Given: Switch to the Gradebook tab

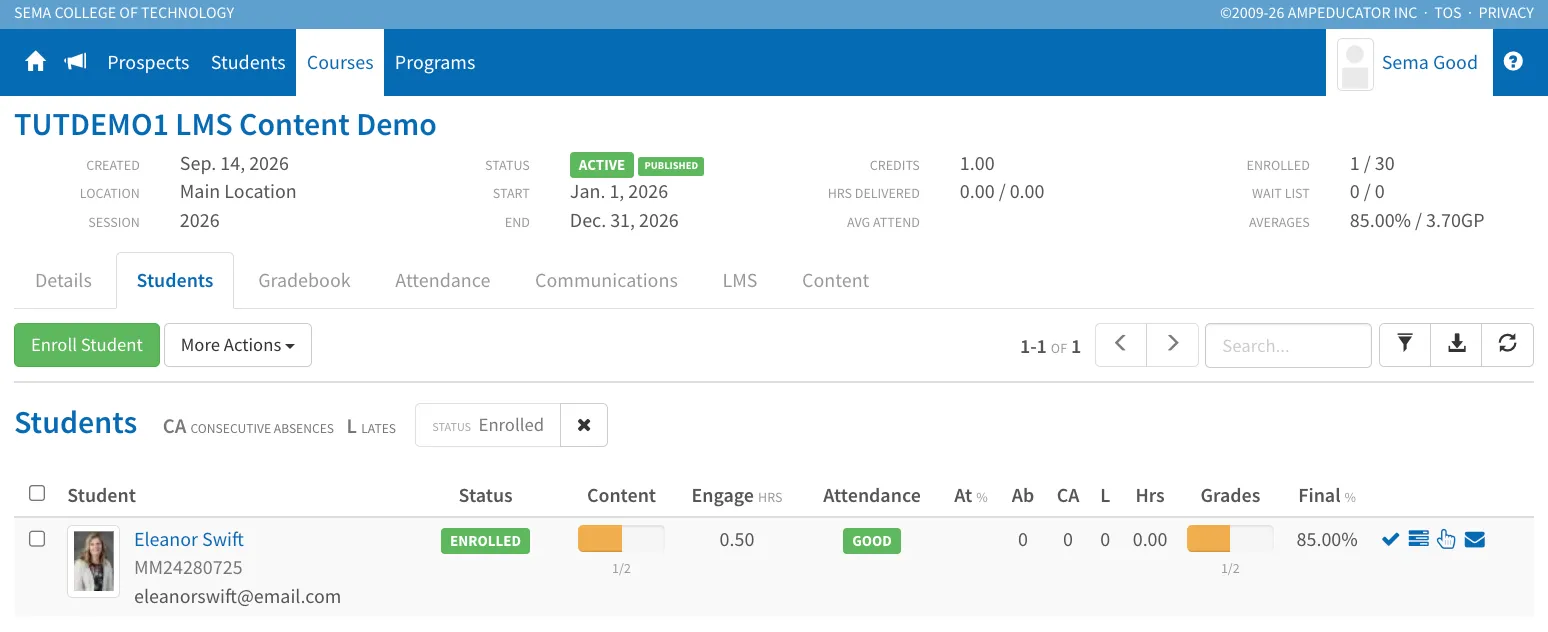Looking at the screenshot, I should pos(304,281).
